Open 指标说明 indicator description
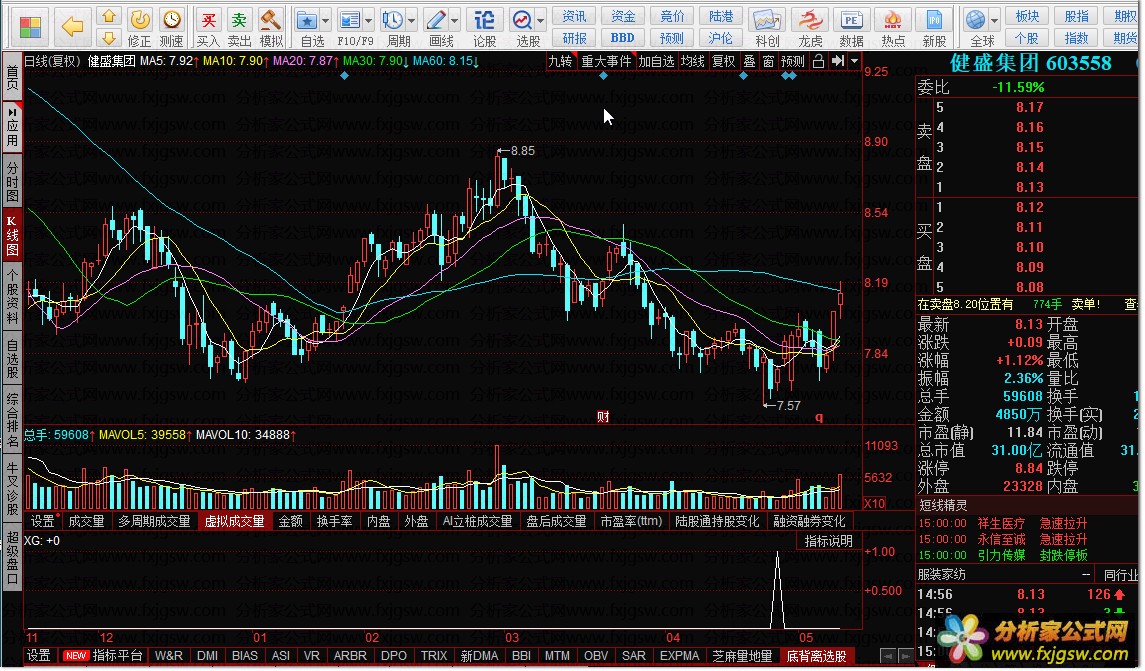Screen dimensions: 1145x671 click(x=828, y=541)
